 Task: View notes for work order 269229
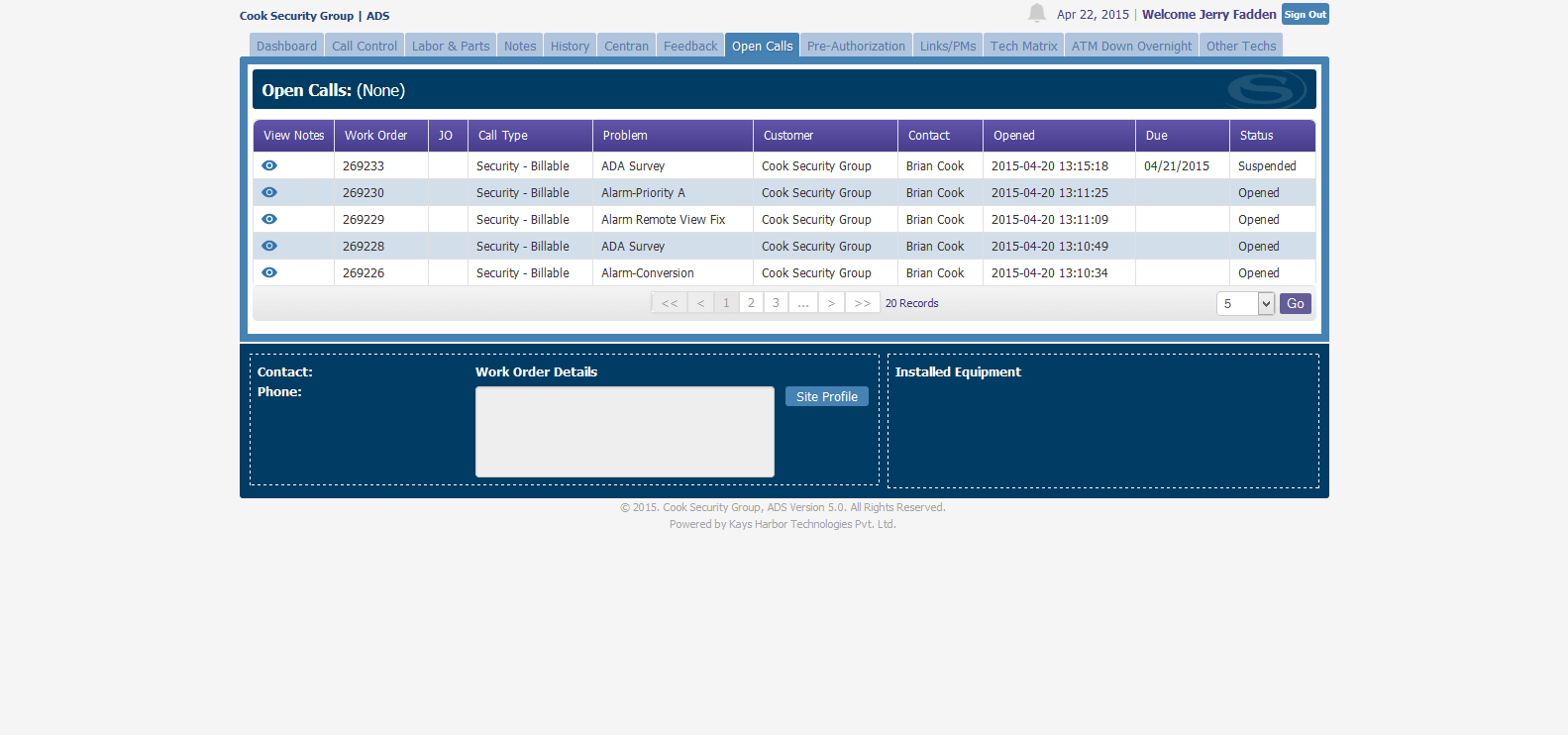point(269,219)
